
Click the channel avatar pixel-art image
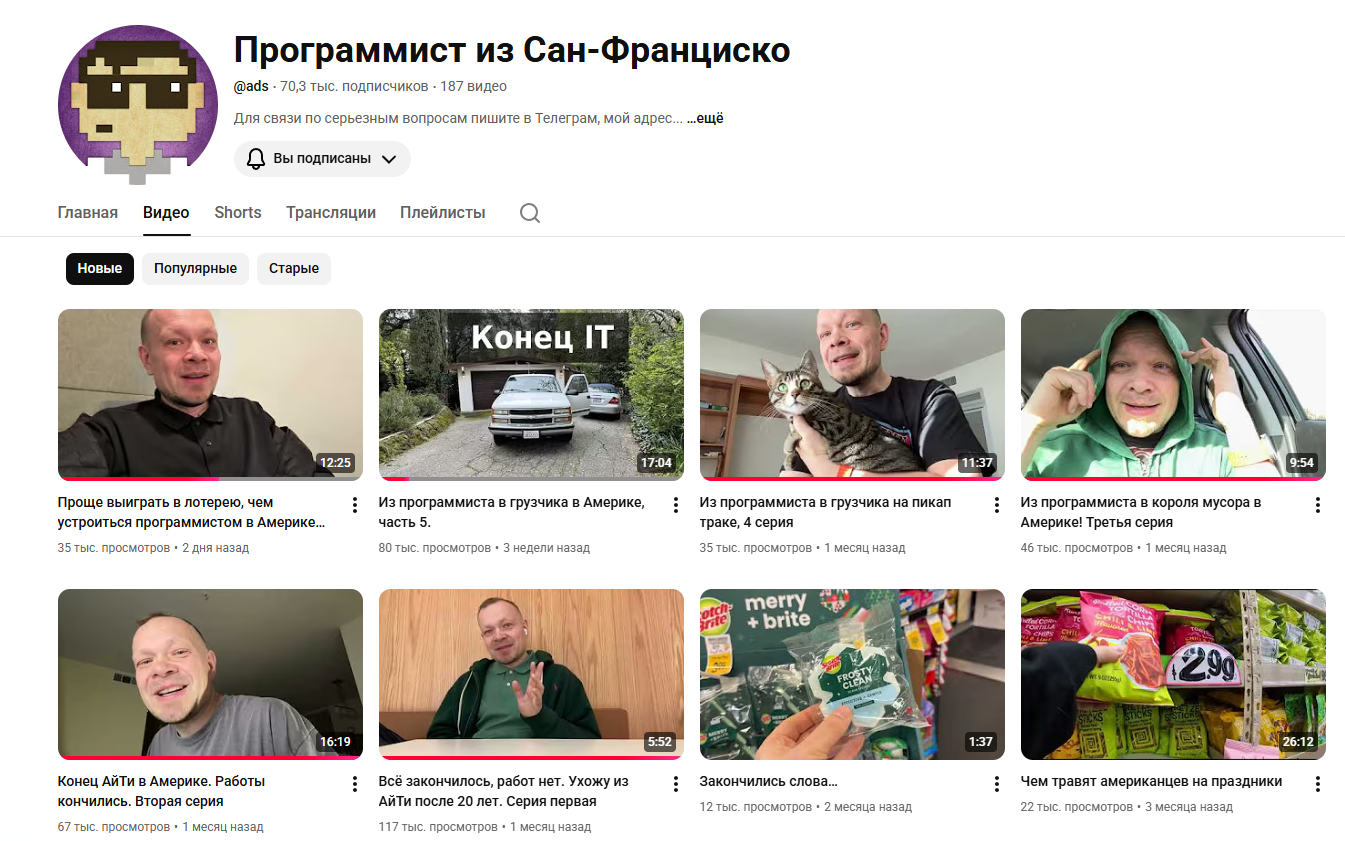[138, 105]
